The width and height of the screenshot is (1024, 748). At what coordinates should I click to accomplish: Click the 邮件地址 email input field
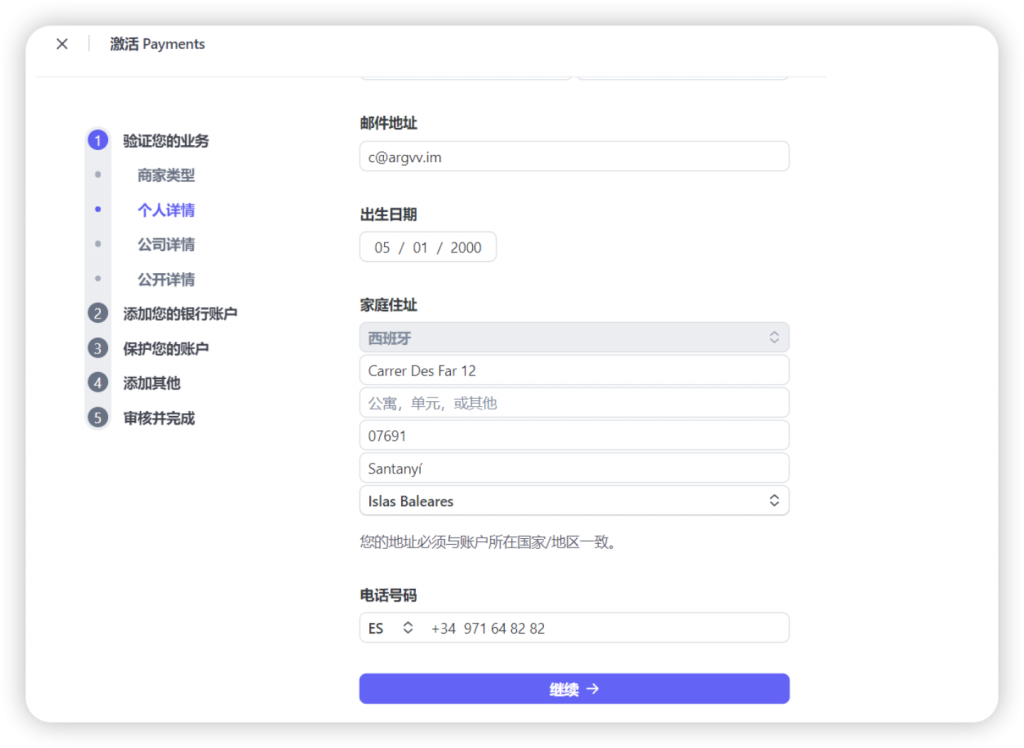(x=574, y=157)
